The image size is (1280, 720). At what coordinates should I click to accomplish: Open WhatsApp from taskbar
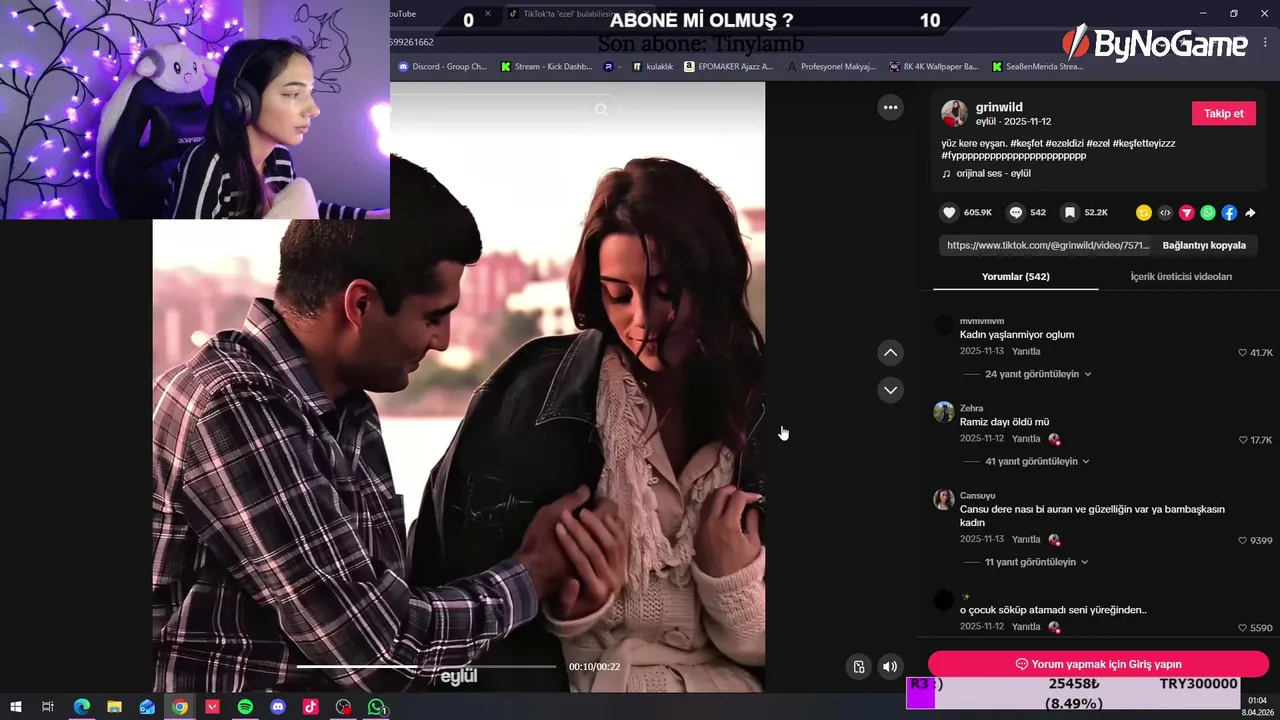click(376, 707)
